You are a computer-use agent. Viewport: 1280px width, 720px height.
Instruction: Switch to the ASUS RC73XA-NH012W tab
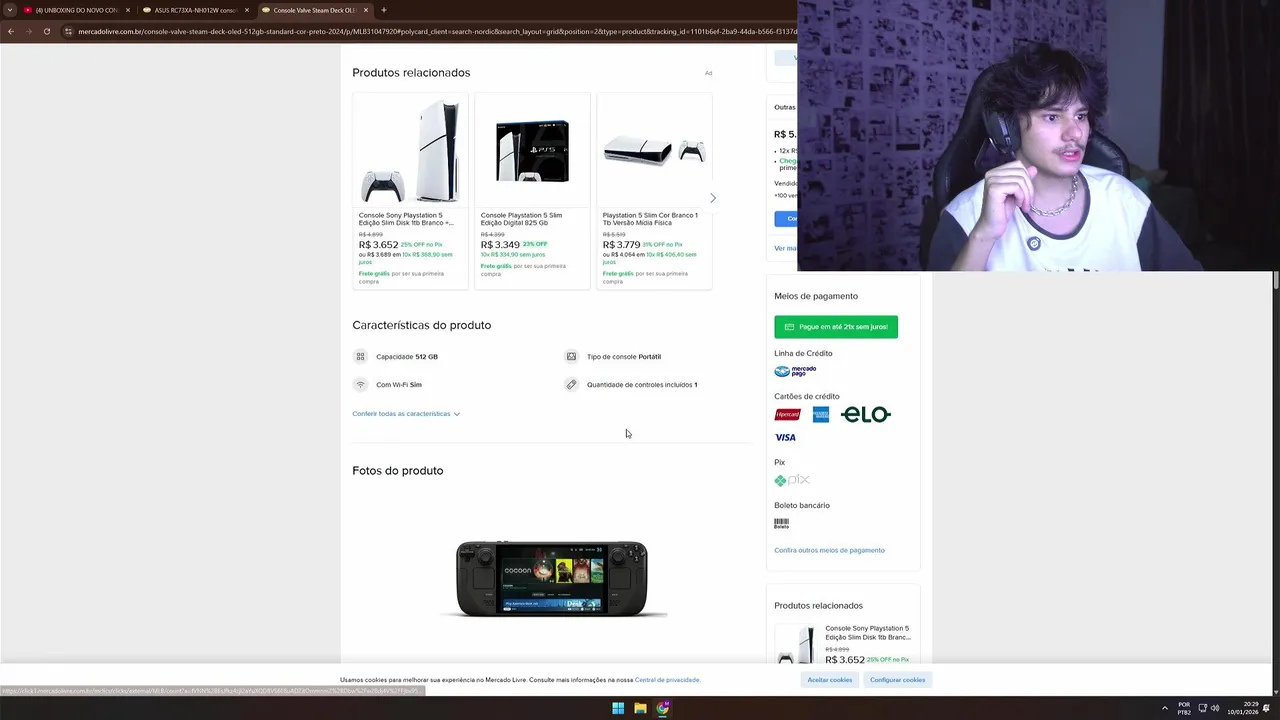pyautogui.click(x=195, y=10)
